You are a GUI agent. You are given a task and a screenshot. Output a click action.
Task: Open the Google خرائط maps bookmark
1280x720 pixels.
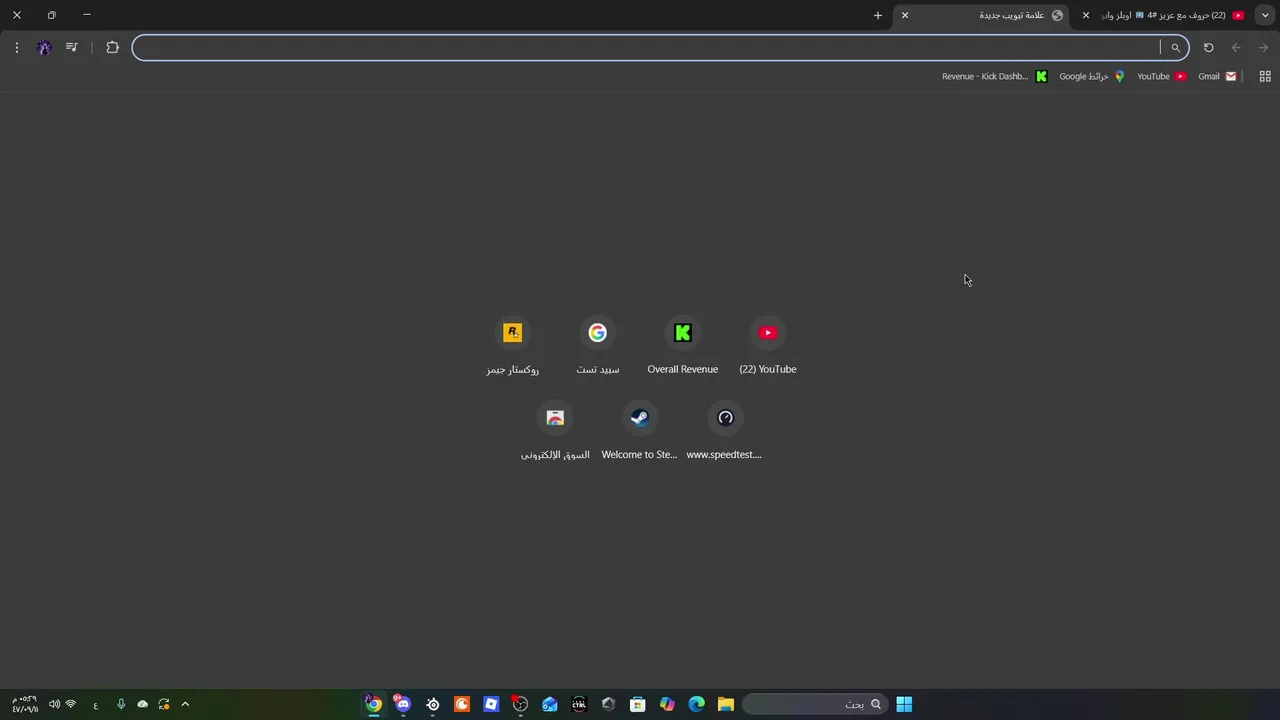[1091, 76]
